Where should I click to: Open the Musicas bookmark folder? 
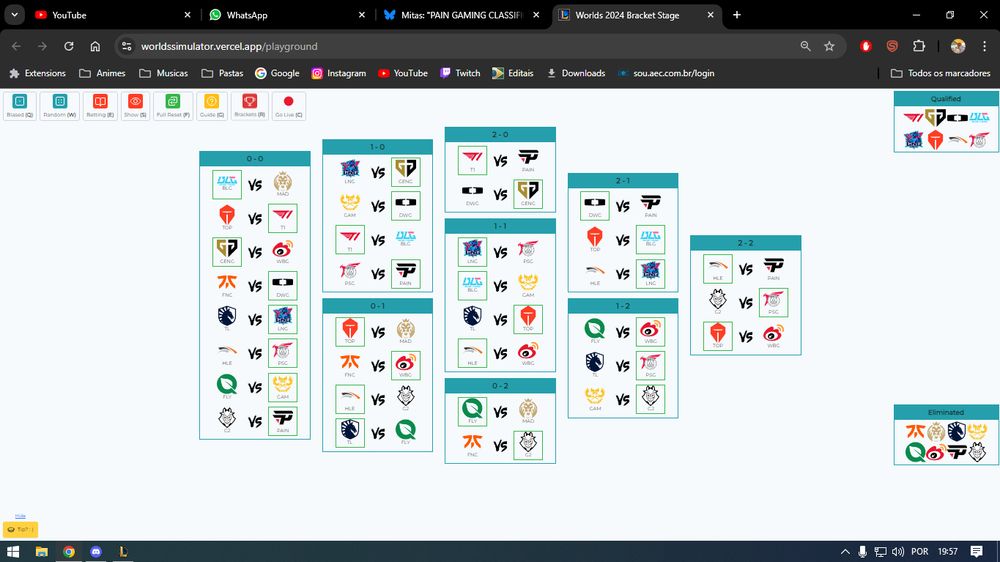click(164, 73)
